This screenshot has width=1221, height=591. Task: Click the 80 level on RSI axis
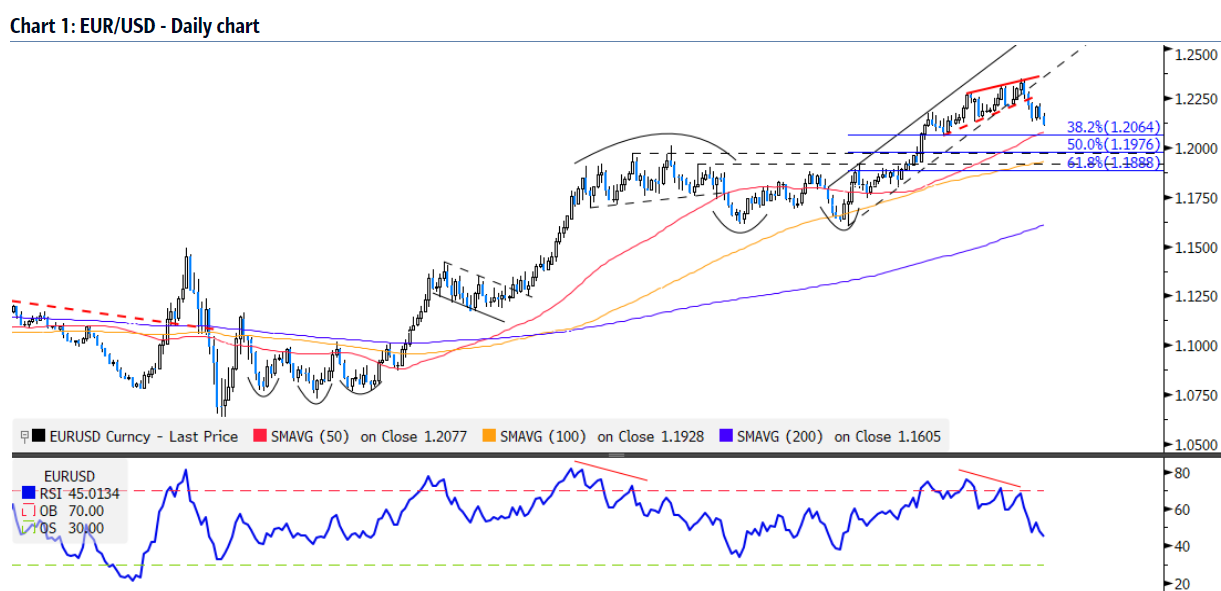click(1180, 472)
